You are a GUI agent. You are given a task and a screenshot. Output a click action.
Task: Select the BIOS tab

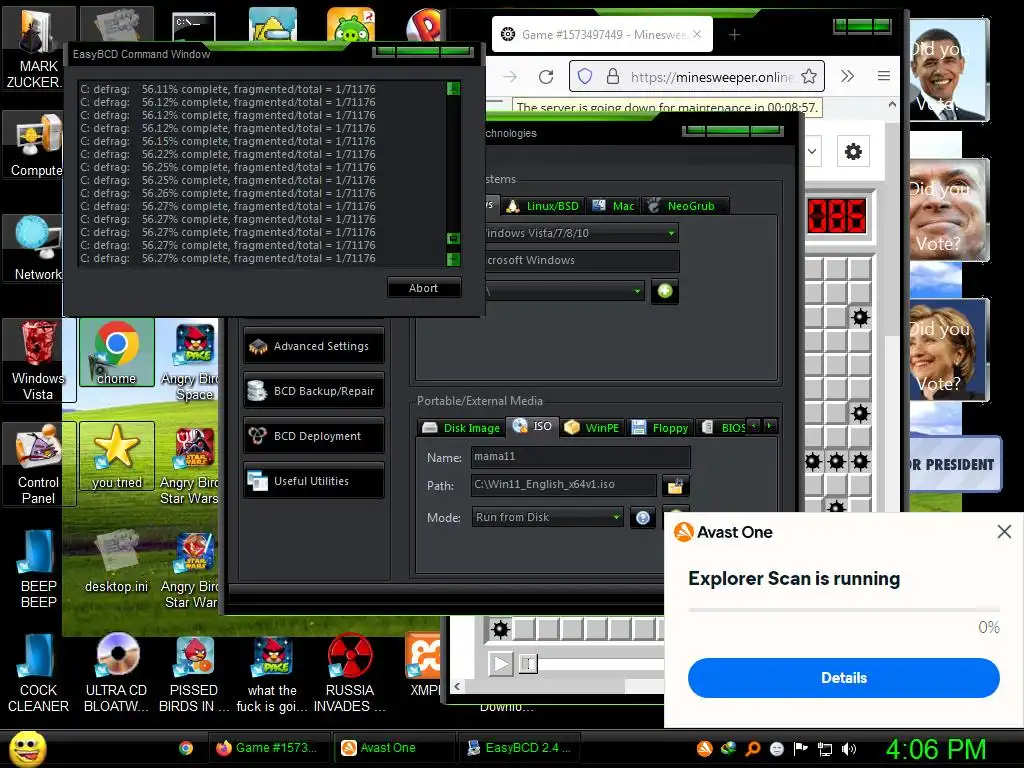click(x=724, y=428)
